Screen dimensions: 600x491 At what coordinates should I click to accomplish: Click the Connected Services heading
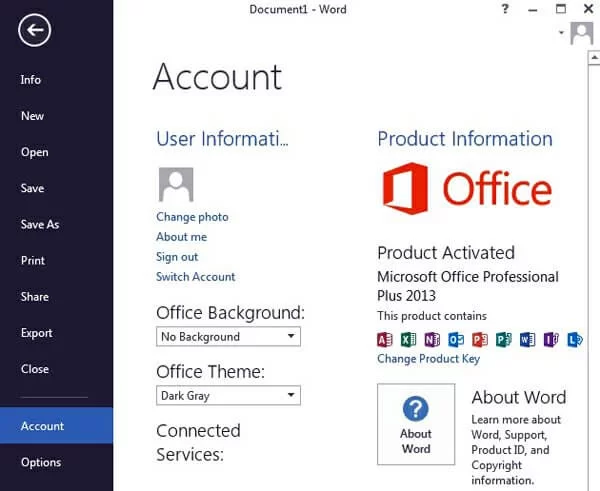[198, 443]
